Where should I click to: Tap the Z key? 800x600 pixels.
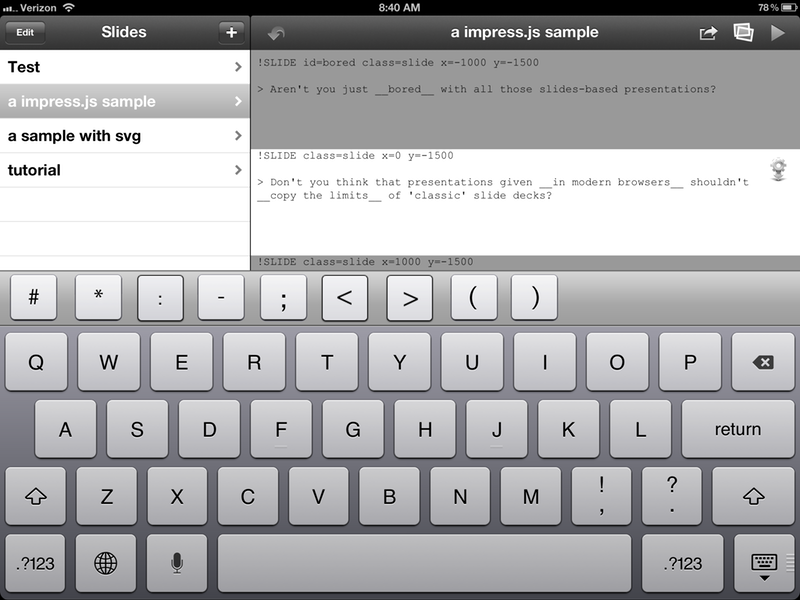tap(107, 496)
